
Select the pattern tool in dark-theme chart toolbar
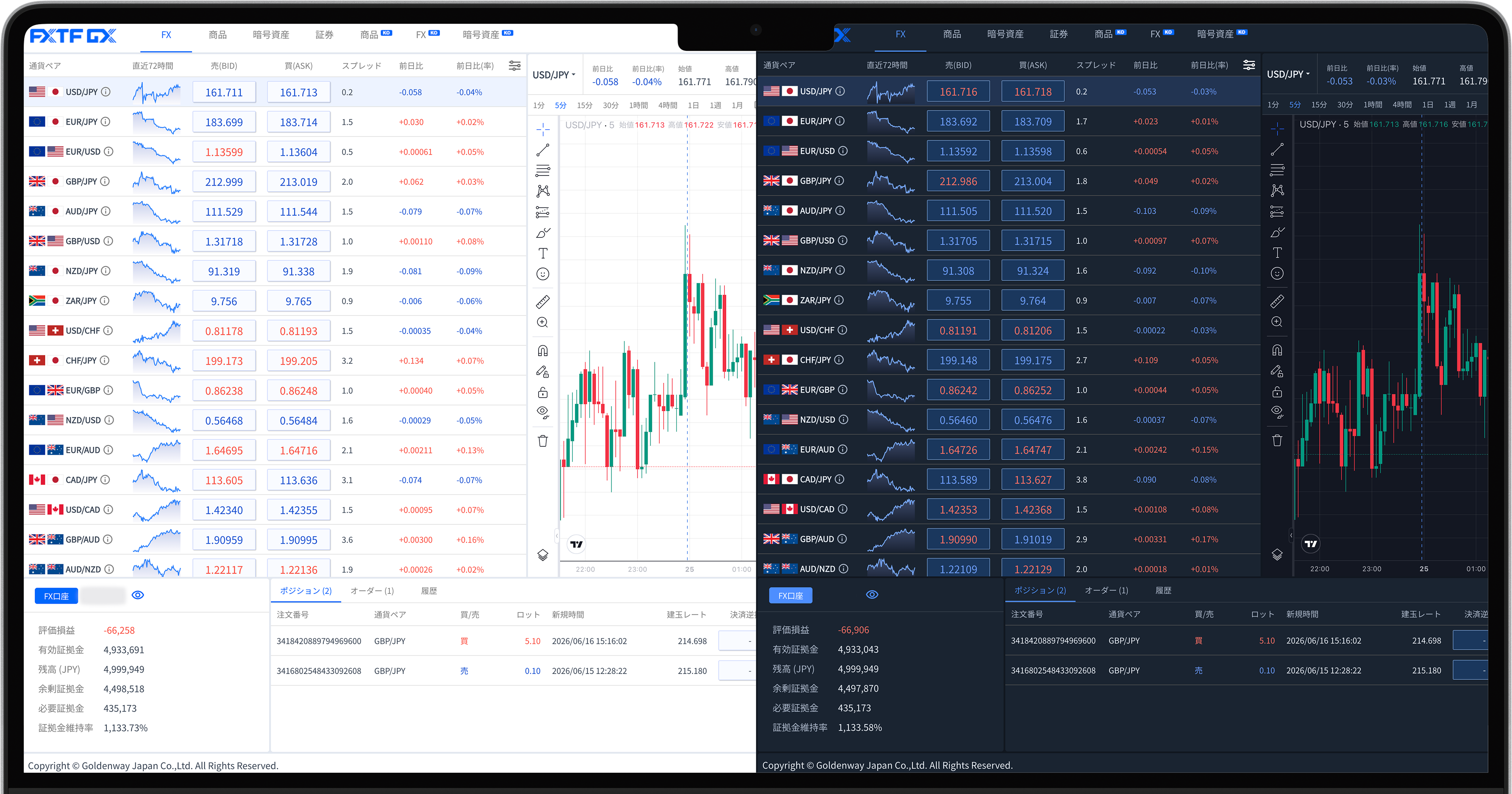pos(1277,190)
